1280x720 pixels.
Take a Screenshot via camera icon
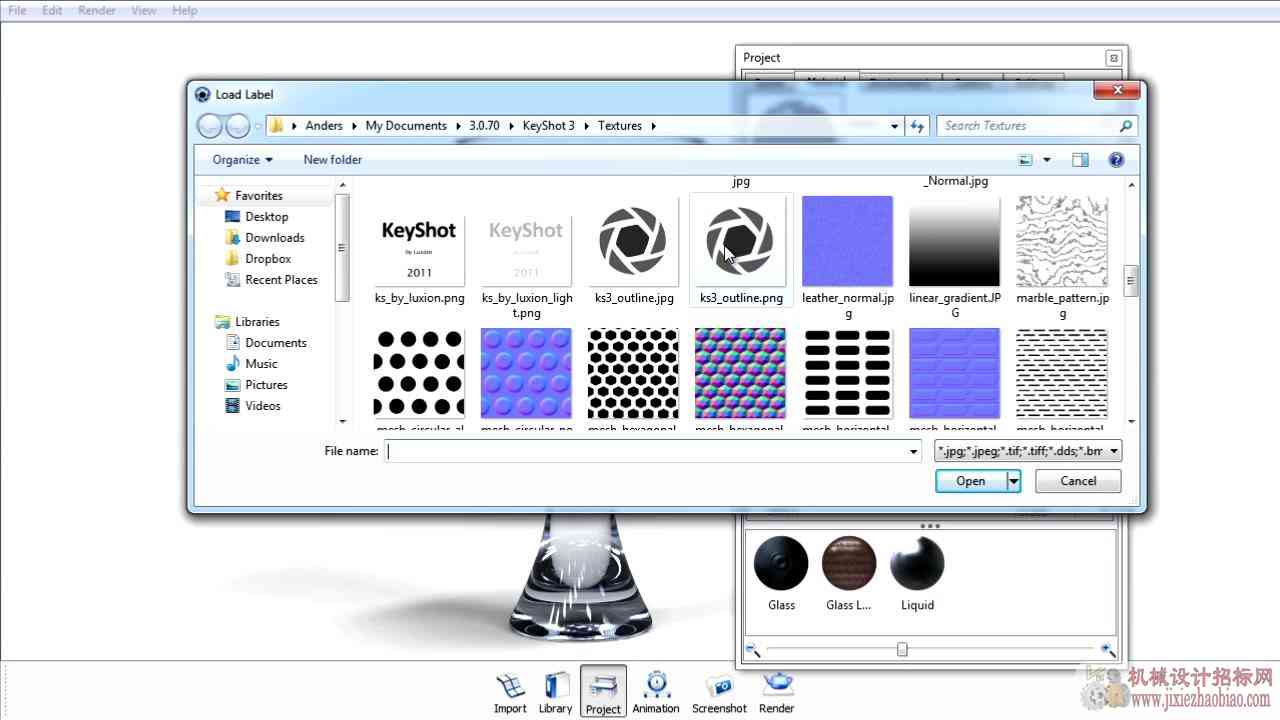[719, 693]
